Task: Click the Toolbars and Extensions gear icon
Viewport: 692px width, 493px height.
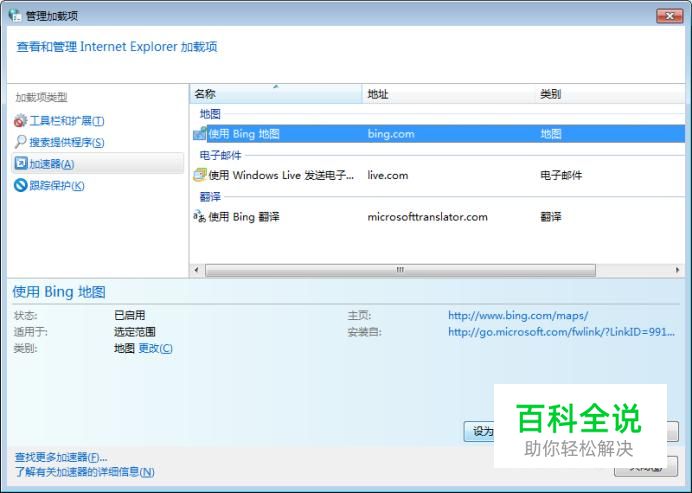Action: pos(20,120)
